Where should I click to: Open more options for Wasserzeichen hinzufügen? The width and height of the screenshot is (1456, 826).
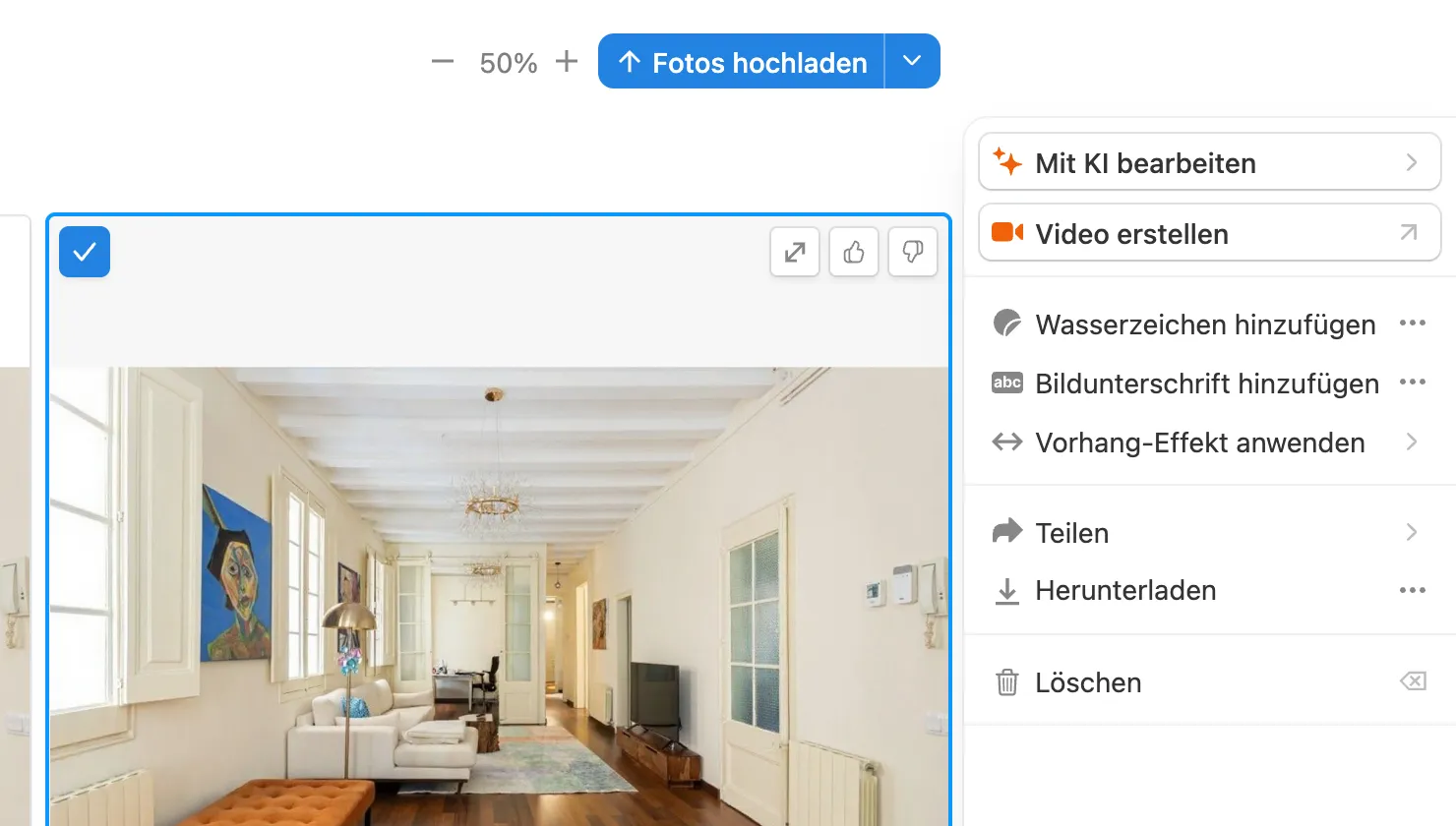pos(1413,324)
